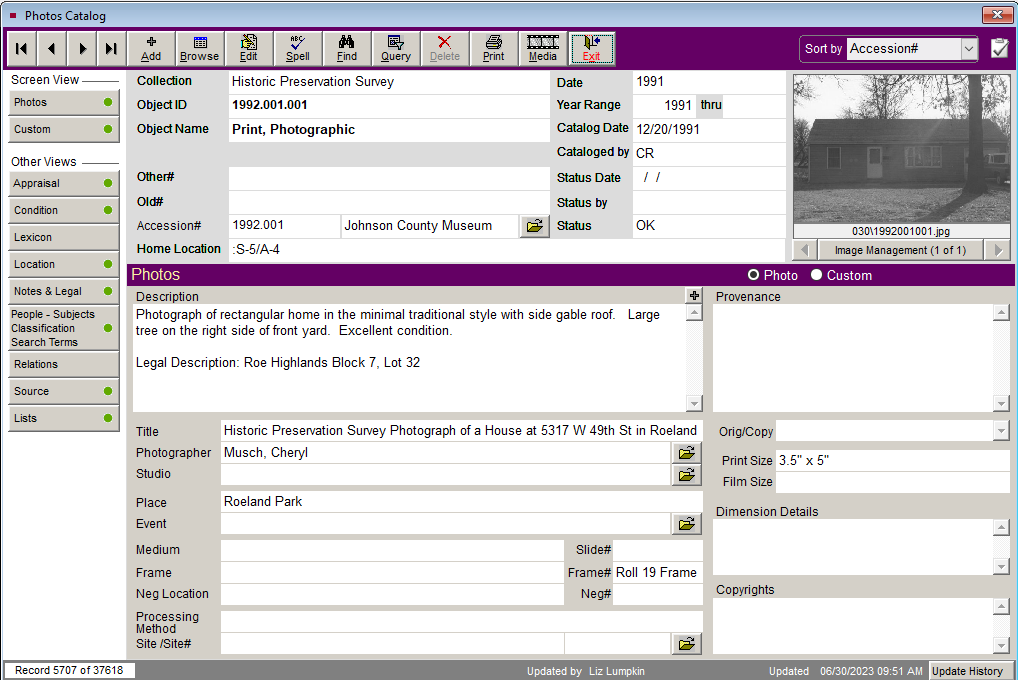Open the Notes & Legal view
Screen dimensions: 1018x680
click(64, 291)
